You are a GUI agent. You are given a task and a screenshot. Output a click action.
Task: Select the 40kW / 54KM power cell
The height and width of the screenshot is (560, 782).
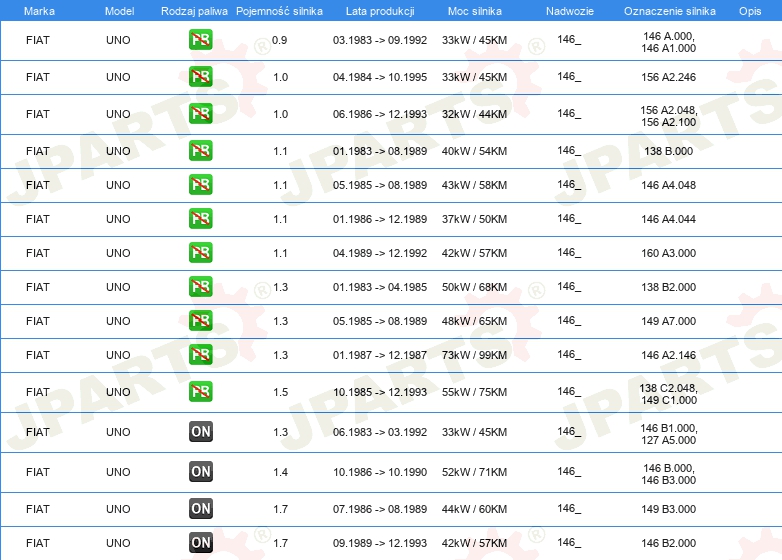pyautogui.click(x=474, y=151)
